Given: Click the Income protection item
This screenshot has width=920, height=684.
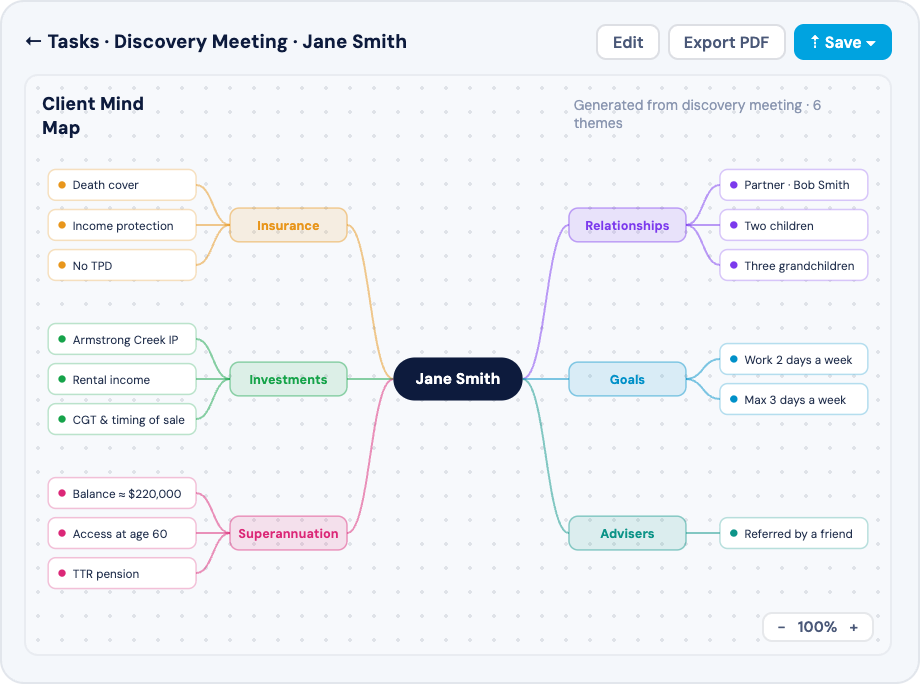Looking at the screenshot, I should (x=122, y=226).
